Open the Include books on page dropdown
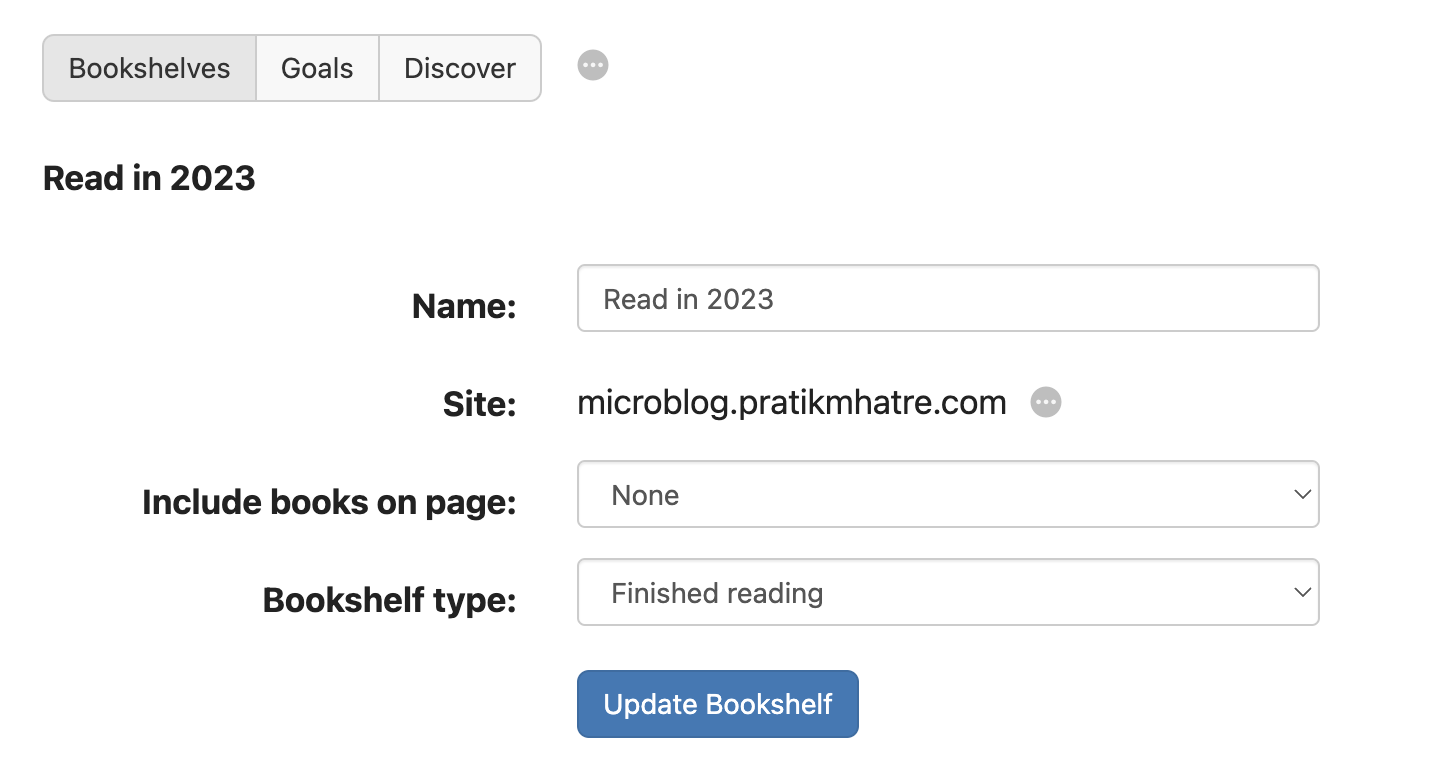The width and height of the screenshot is (1440, 780). 948,494
